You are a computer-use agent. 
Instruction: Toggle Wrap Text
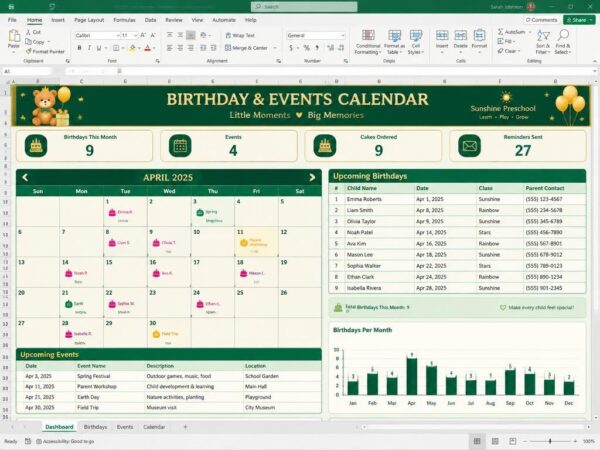tap(240, 35)
